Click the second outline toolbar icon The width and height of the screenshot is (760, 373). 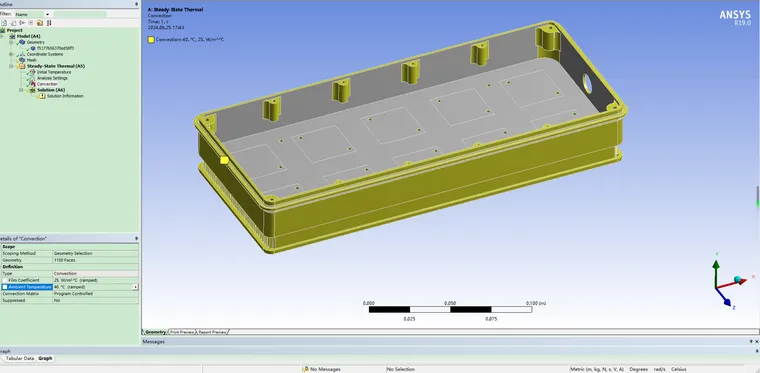13,23
